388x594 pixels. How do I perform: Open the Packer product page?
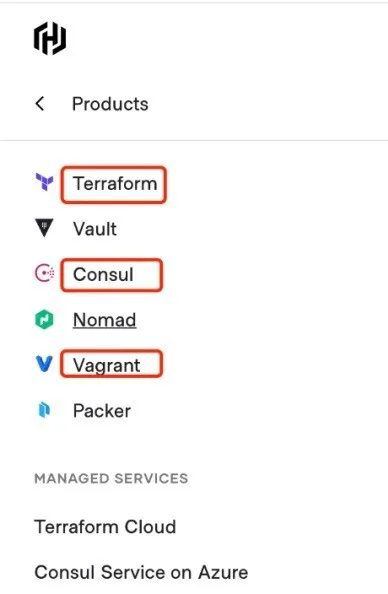click(x=102, y=411)
